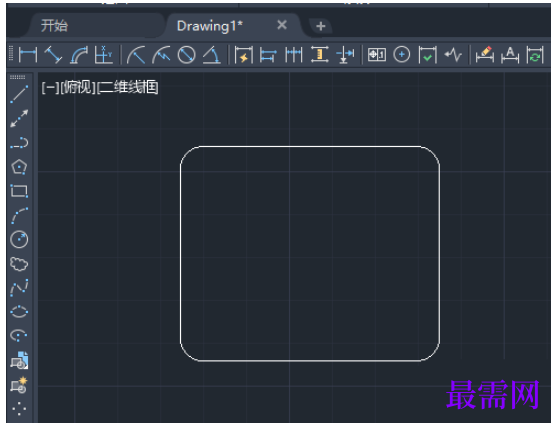Screen dimensions: 558x426
Task: Select the Jogged radius dimension tool
Action: click(x=161, y=55)
